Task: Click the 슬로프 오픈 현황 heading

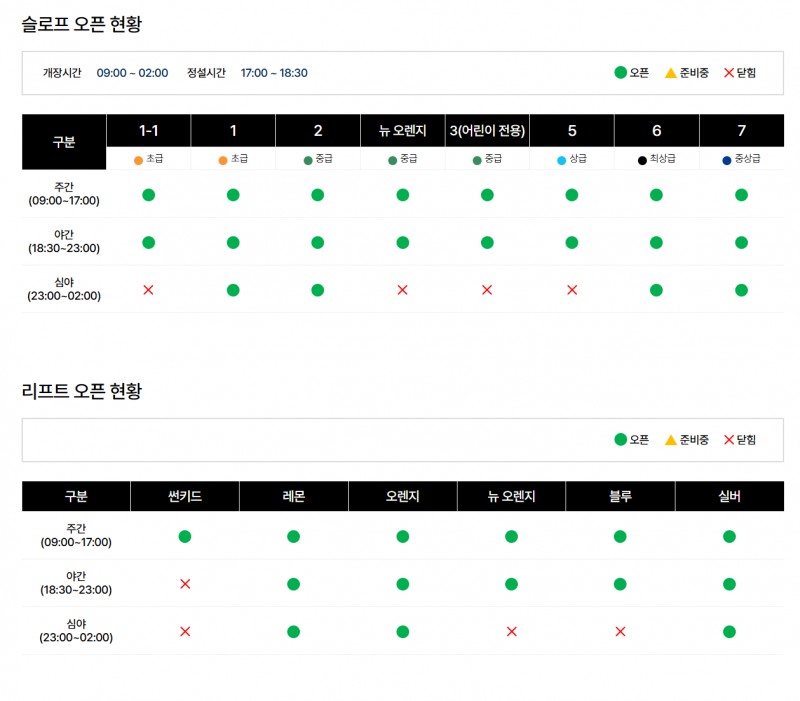Action: 82,25
